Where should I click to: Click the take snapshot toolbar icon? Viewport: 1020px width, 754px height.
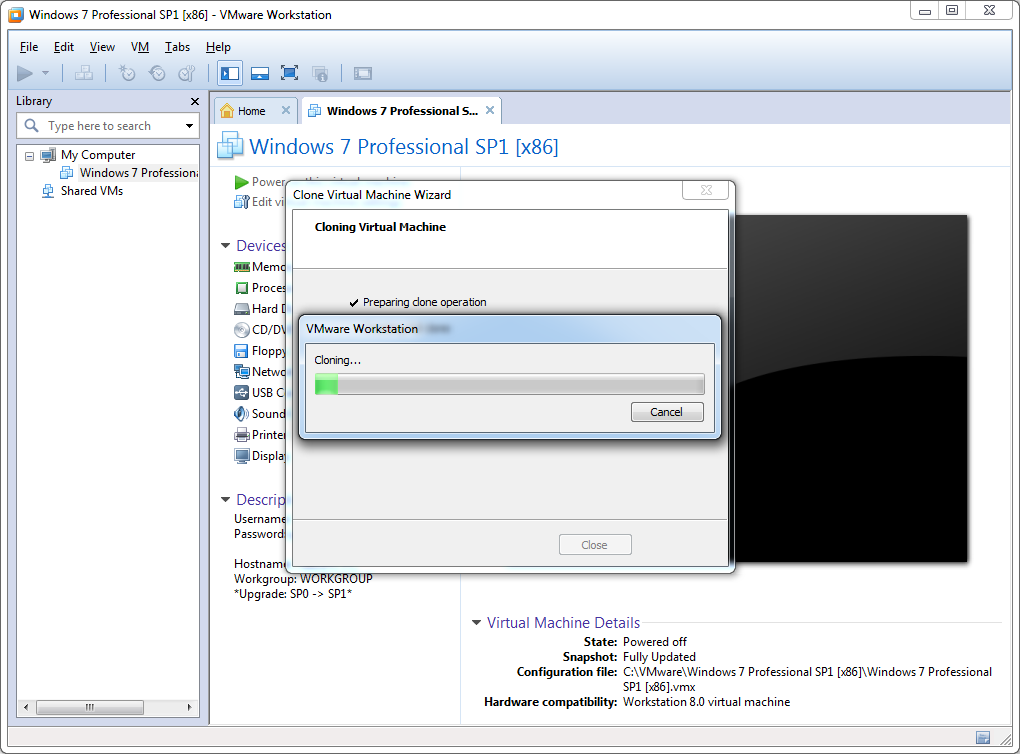[127, 73]
